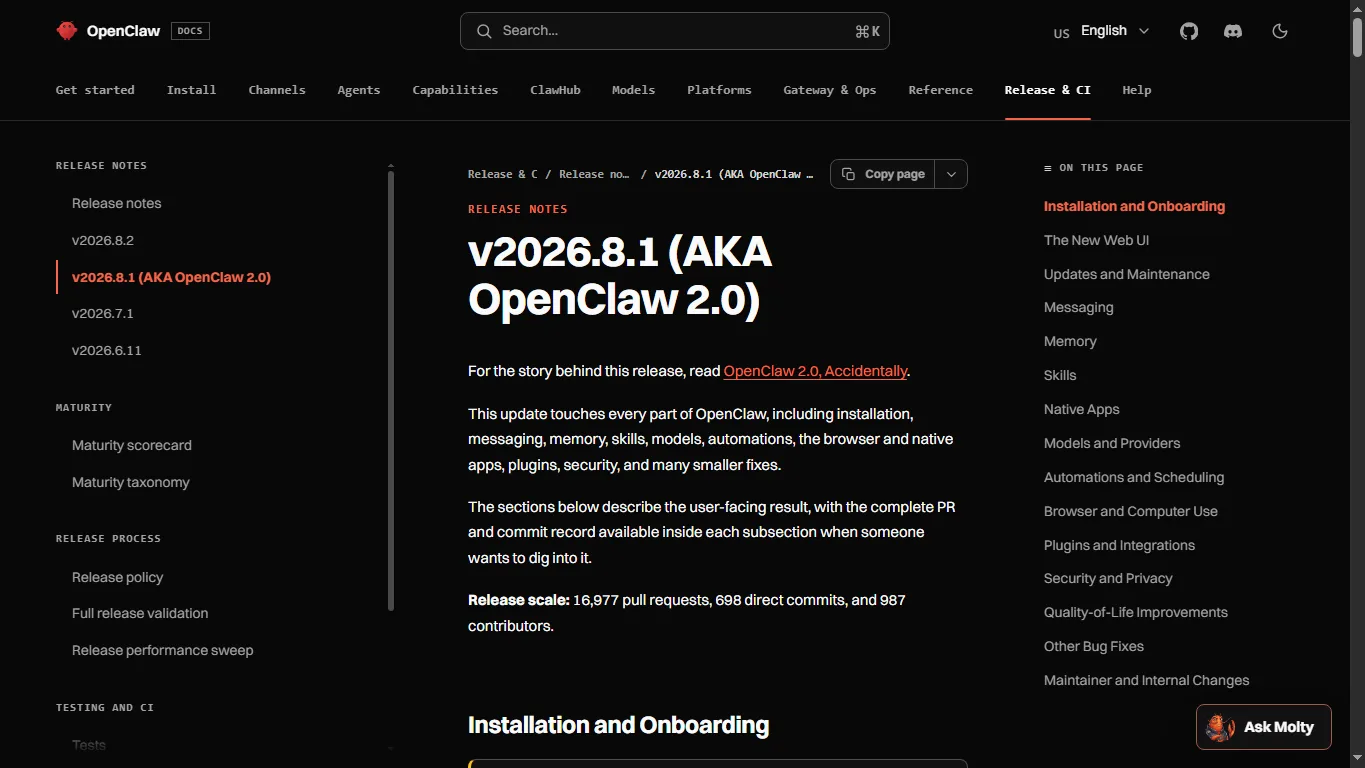The image size is (1365, 768).
Task: Open v2026.6.11 release notes
Action: point(107,350)
